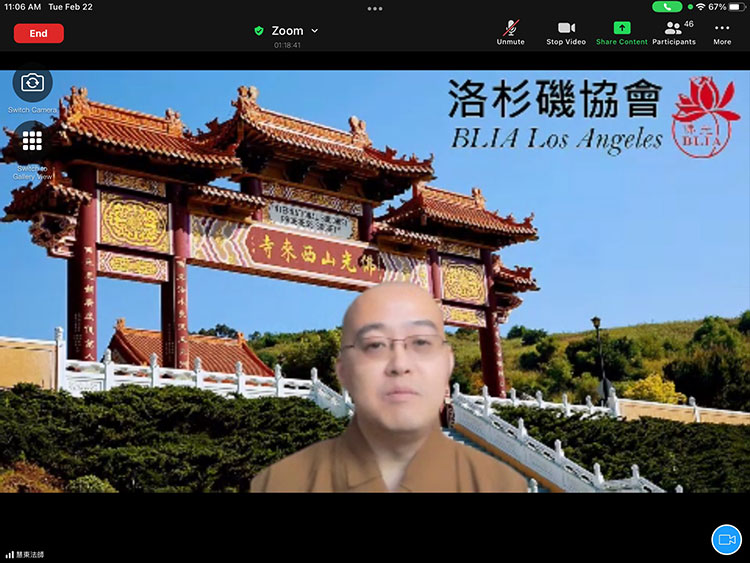Switch Camera using the camera icon
Viewport: 750px width, 563px height.
pyautogui.click(x=32, y=83)
